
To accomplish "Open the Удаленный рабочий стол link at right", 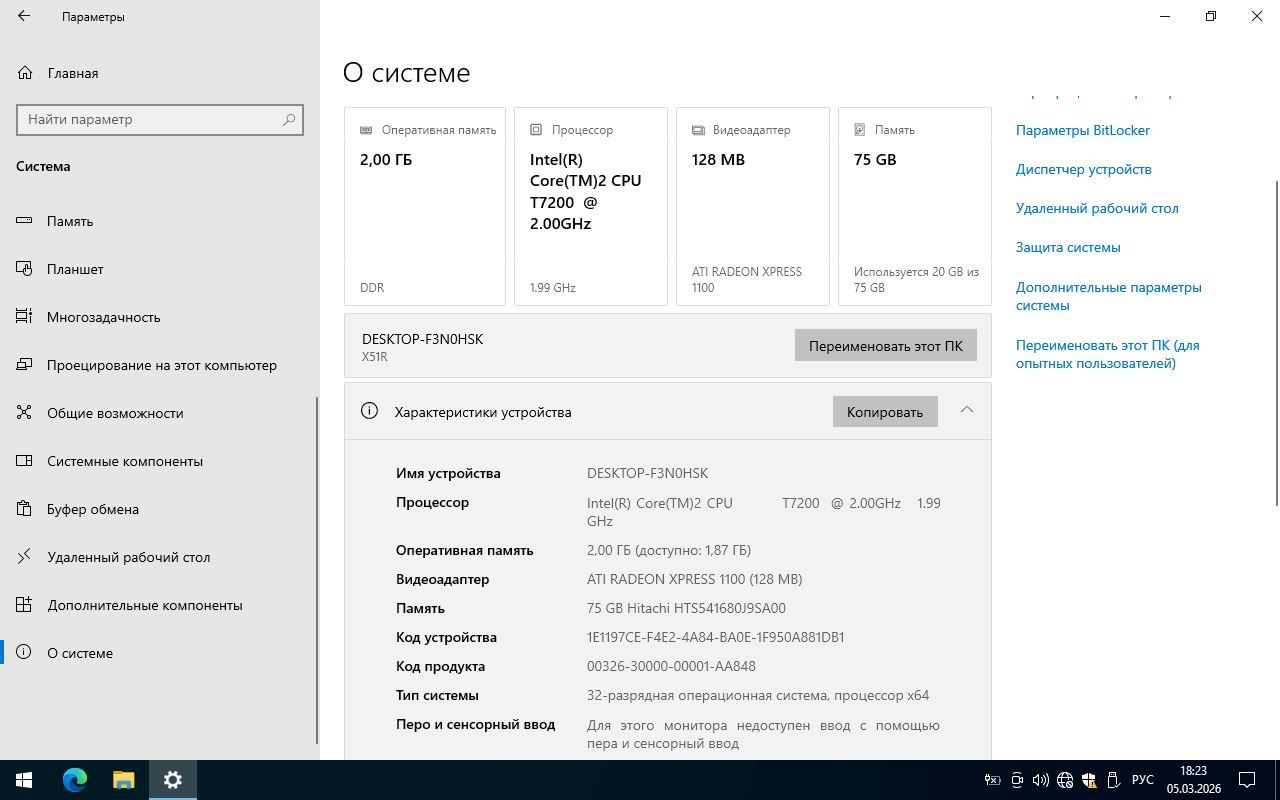I will click(x=1097, y=208).
